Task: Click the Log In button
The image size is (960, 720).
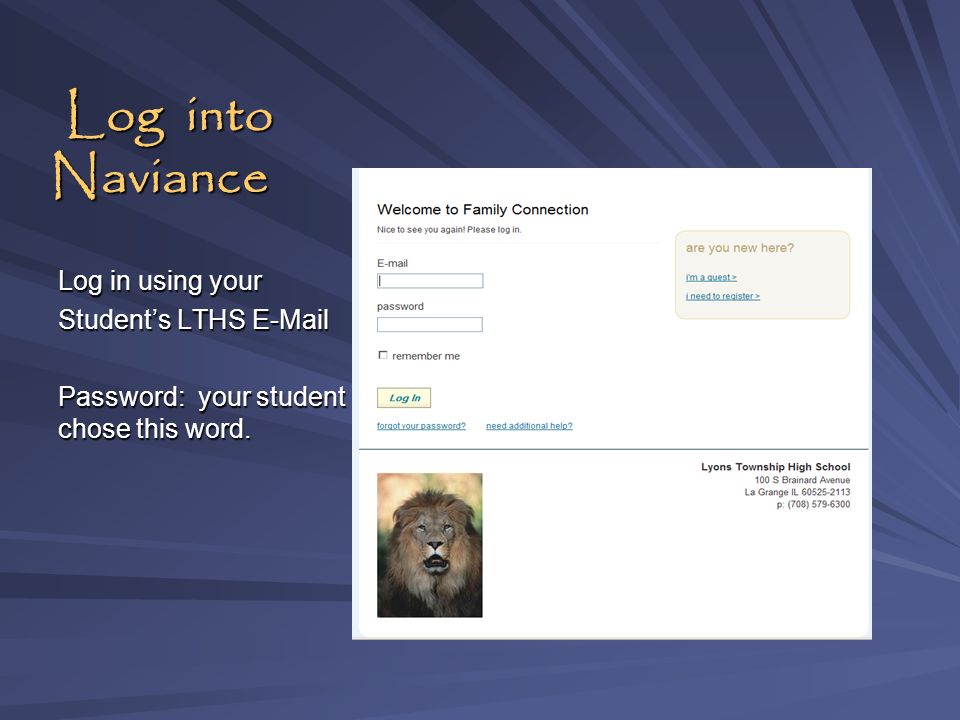Action: point(404,398)
